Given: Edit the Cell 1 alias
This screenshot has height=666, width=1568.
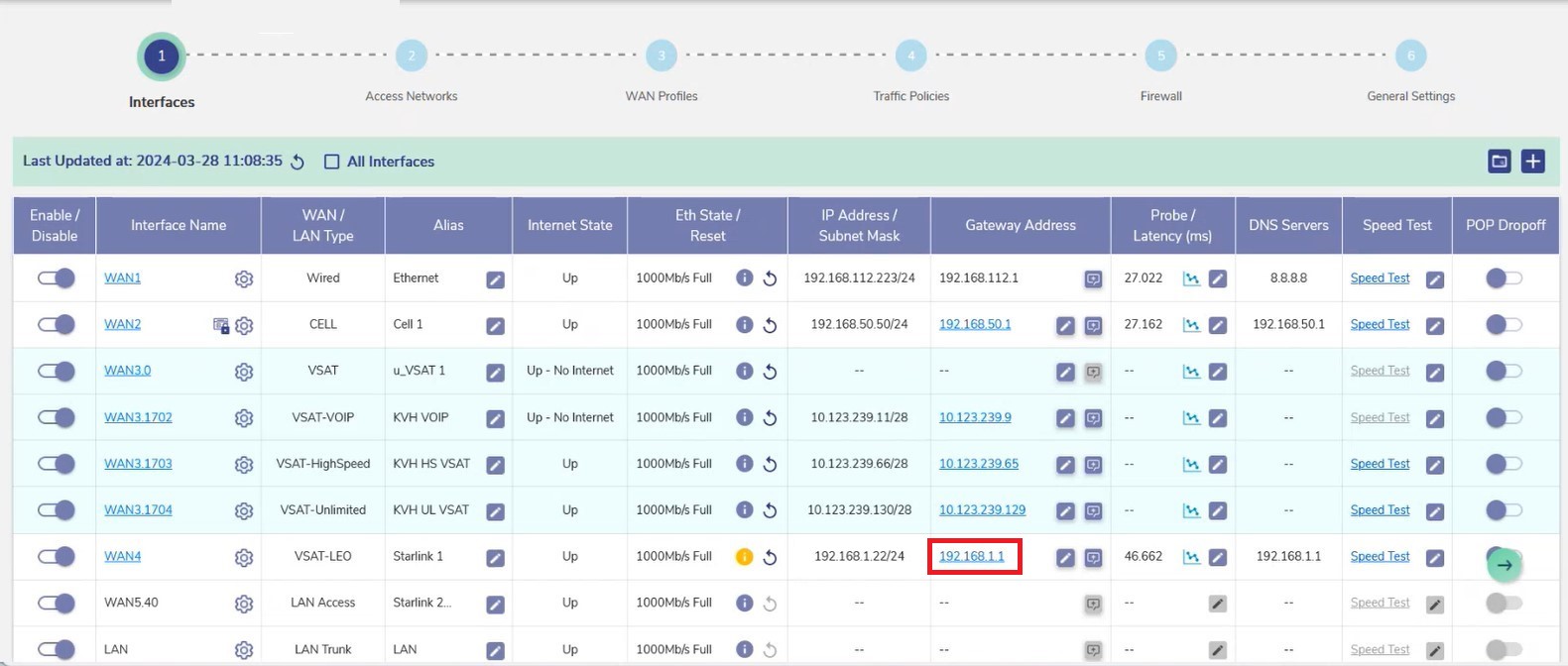Looking at the screenshot, I should [495, 325].
